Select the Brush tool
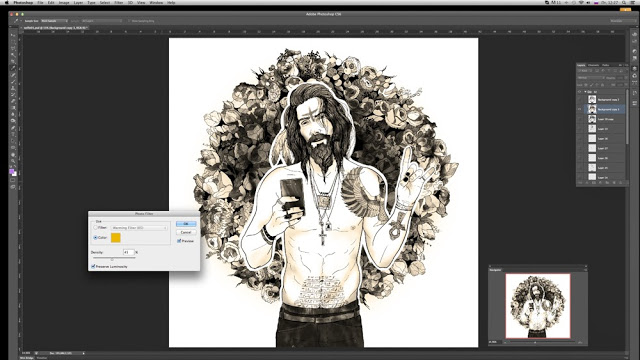Image resolution: width=640 pixels, height=360 pixels. tap(13, 82)
